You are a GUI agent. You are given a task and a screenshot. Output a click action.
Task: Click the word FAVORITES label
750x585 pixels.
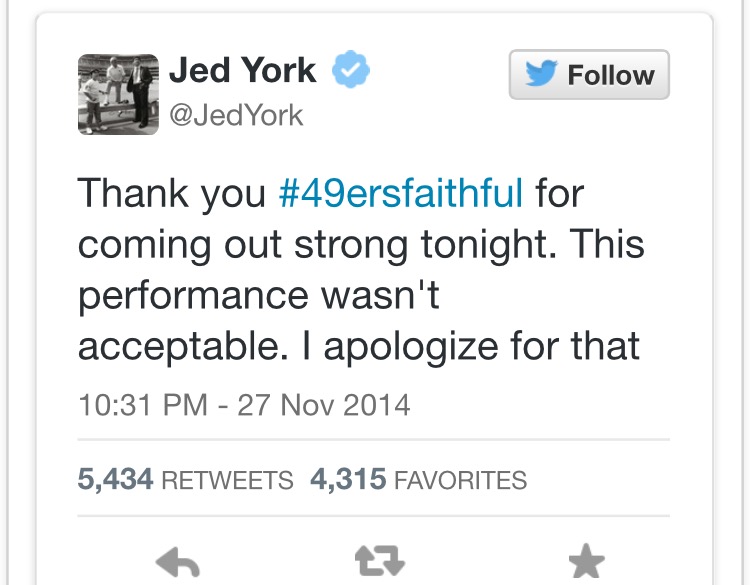click(460, 481)
